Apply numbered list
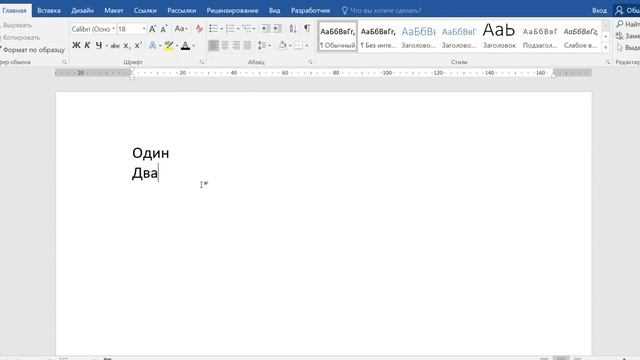 230,28
